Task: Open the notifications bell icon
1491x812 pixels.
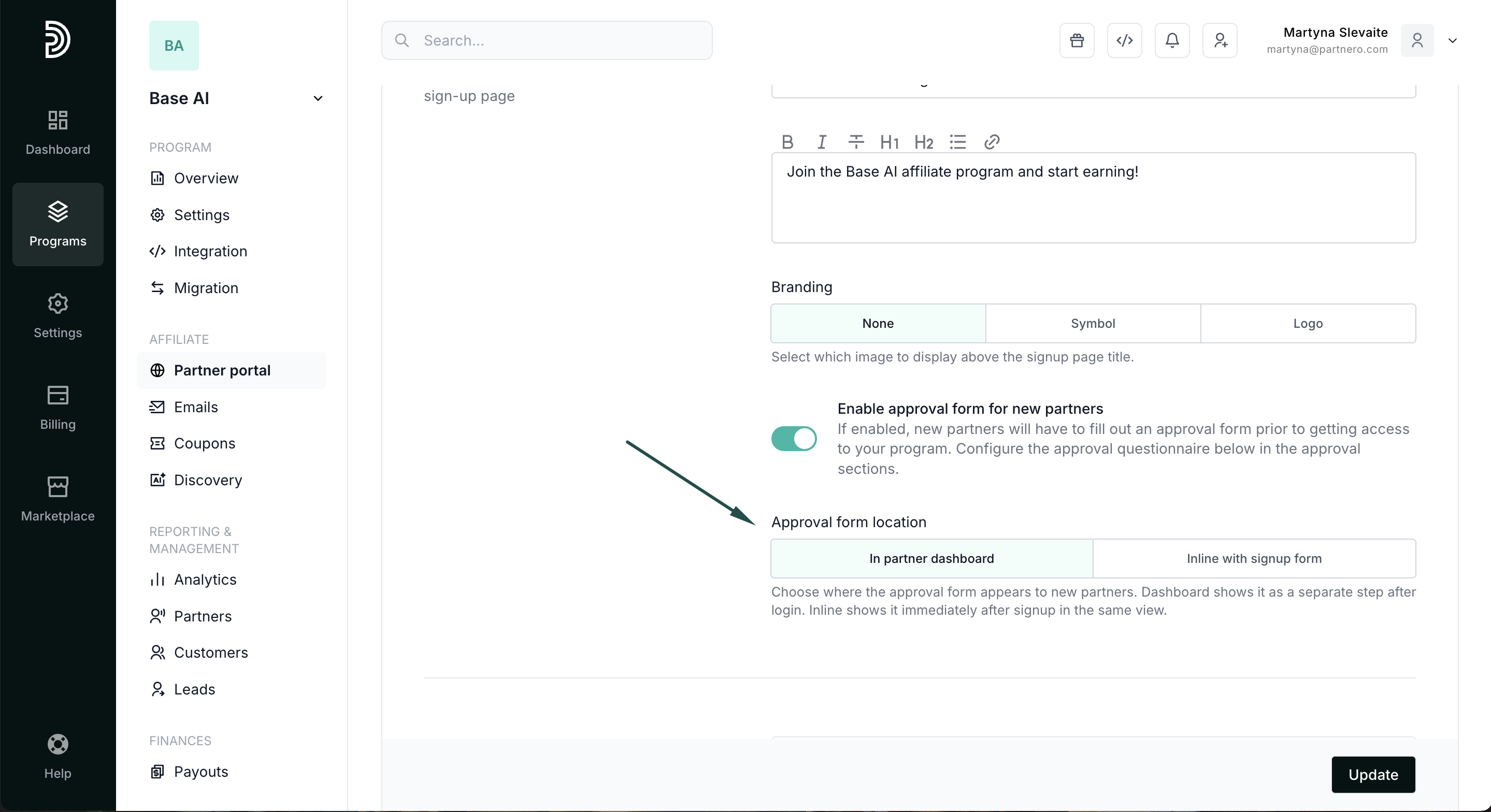Action: click(1171, 40)
